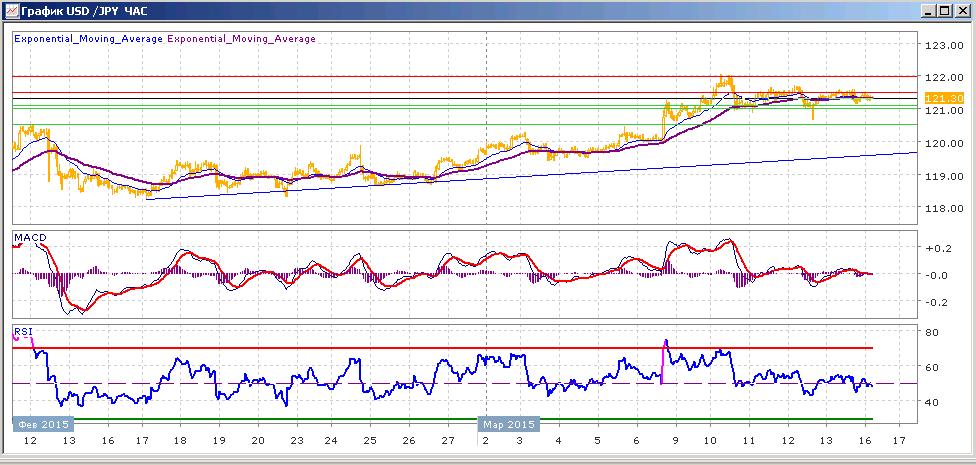Select the MACD indicator panel label
Viewport: 976px width, 465px height.
(26, 238)
